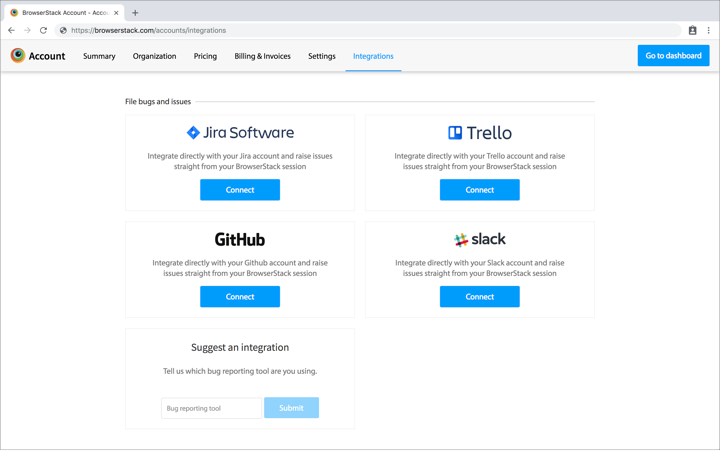Click 'Tell us which bug reporting tool' text
The image size is (720, 451).
[240, 371]
